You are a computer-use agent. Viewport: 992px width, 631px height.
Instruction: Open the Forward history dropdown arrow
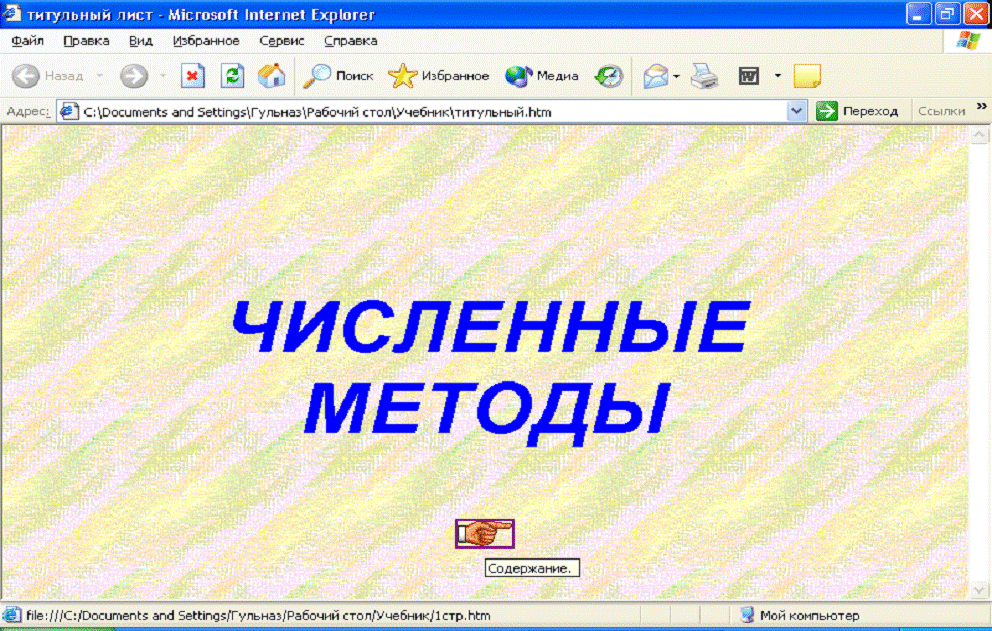(x=163, y=76)
